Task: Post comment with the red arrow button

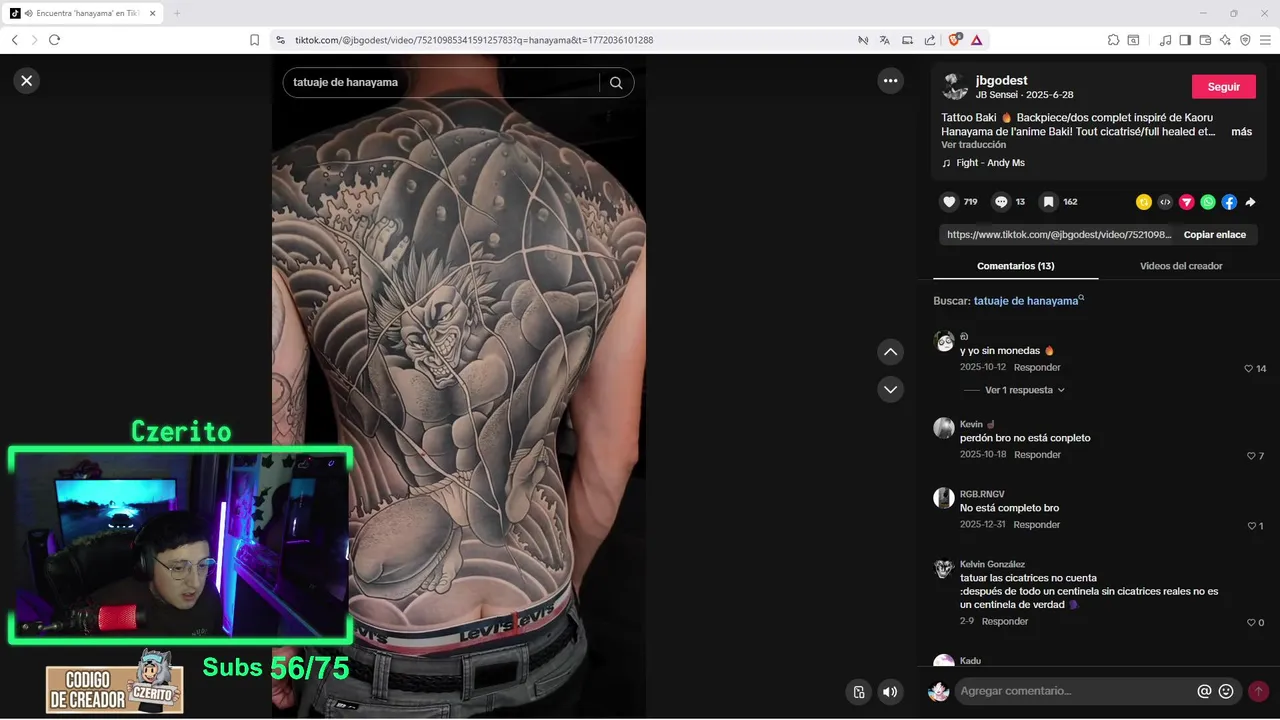Action: point(1258,691)
